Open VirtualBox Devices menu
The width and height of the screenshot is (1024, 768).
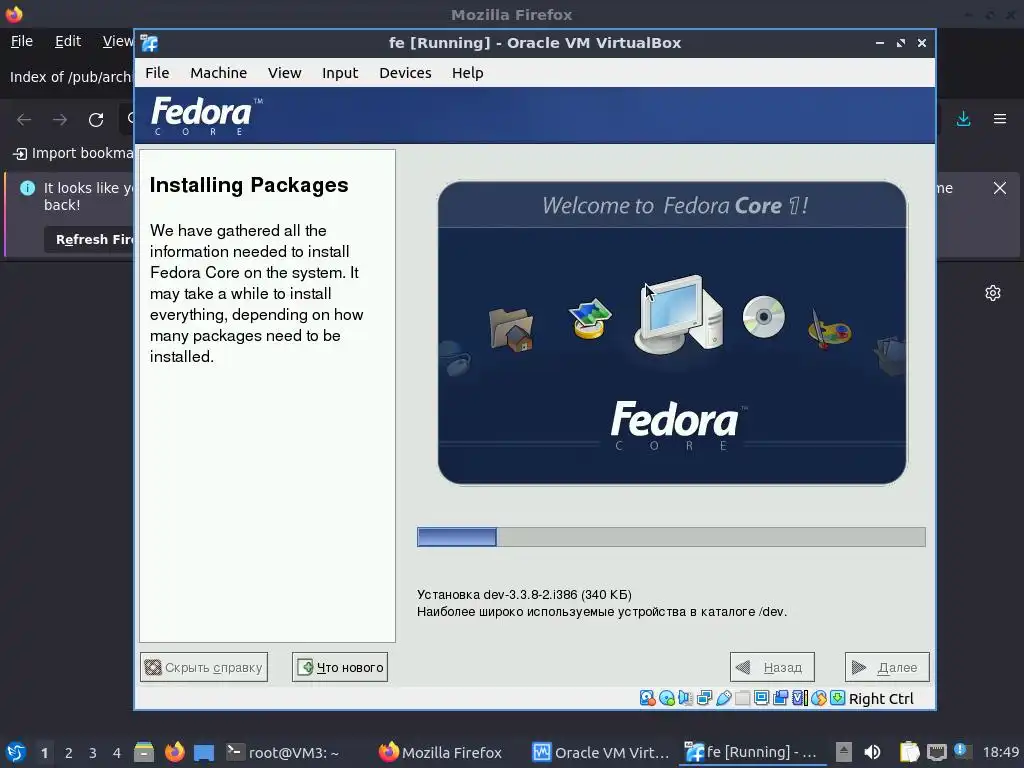pyautogui.click(x=406, y=73)
